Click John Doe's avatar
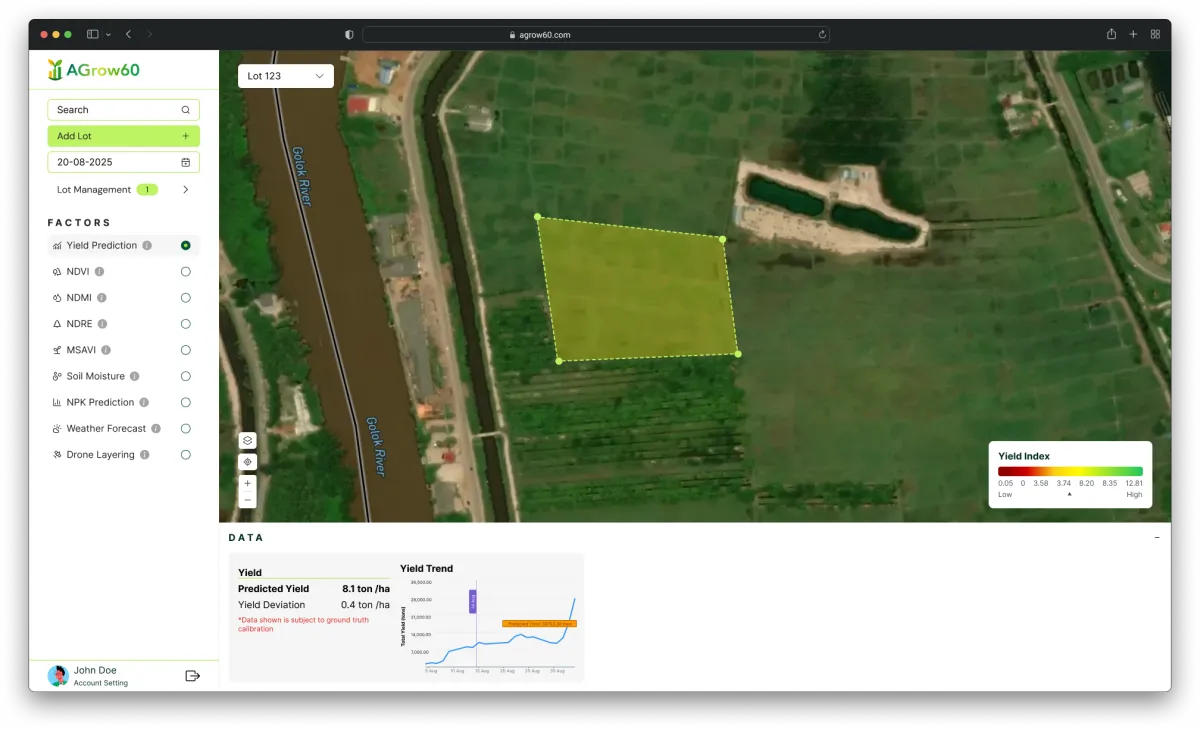Screen dimensions: 1200x730 [x=58, y=676]
